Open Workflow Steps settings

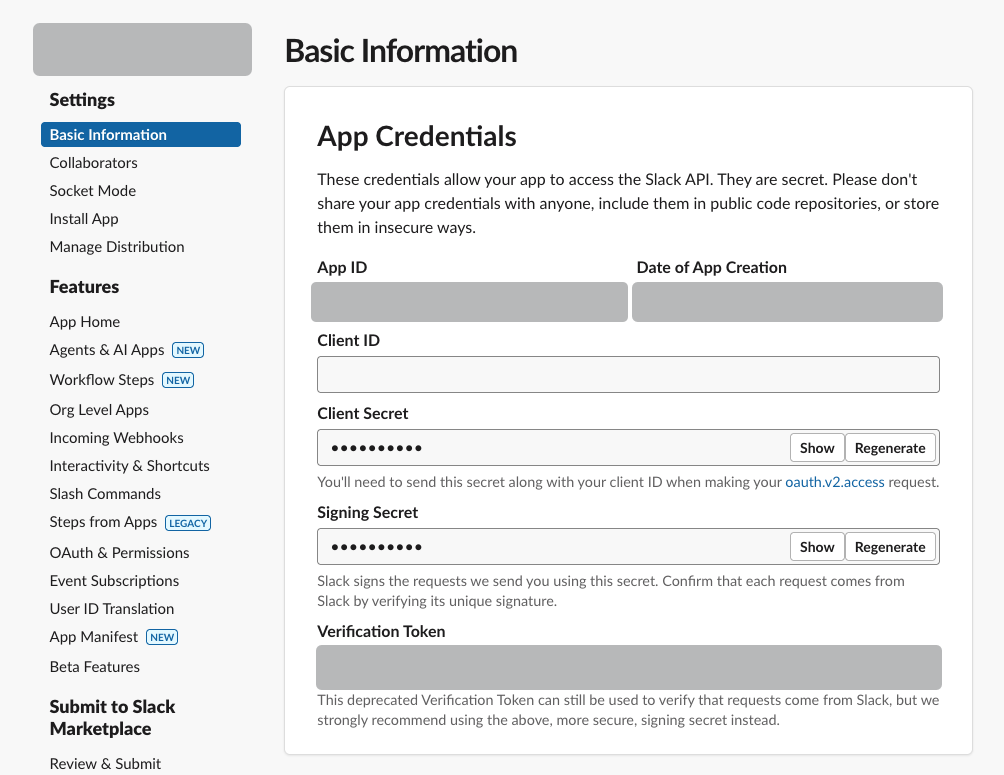click(x=101, y=379)
